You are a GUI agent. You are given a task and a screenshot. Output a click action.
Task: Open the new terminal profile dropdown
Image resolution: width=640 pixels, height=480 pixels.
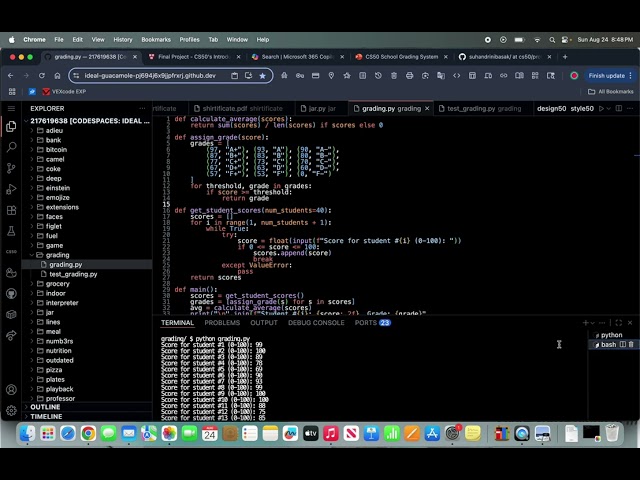pos(593,322)
